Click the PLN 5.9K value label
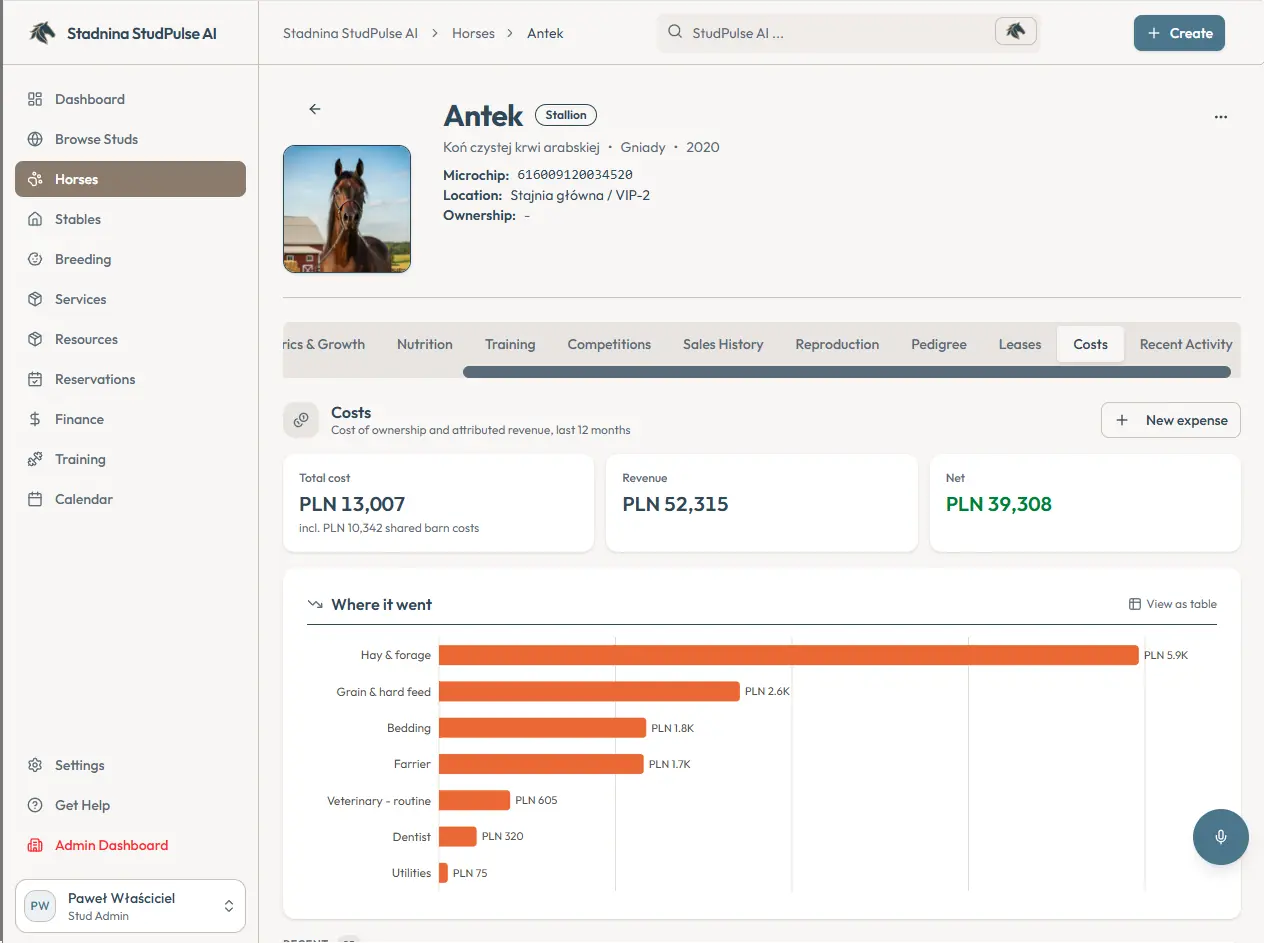Image resolution: width=1264 pixels, height=943 pixels. pyautogui.click(x=1166, y=655)
